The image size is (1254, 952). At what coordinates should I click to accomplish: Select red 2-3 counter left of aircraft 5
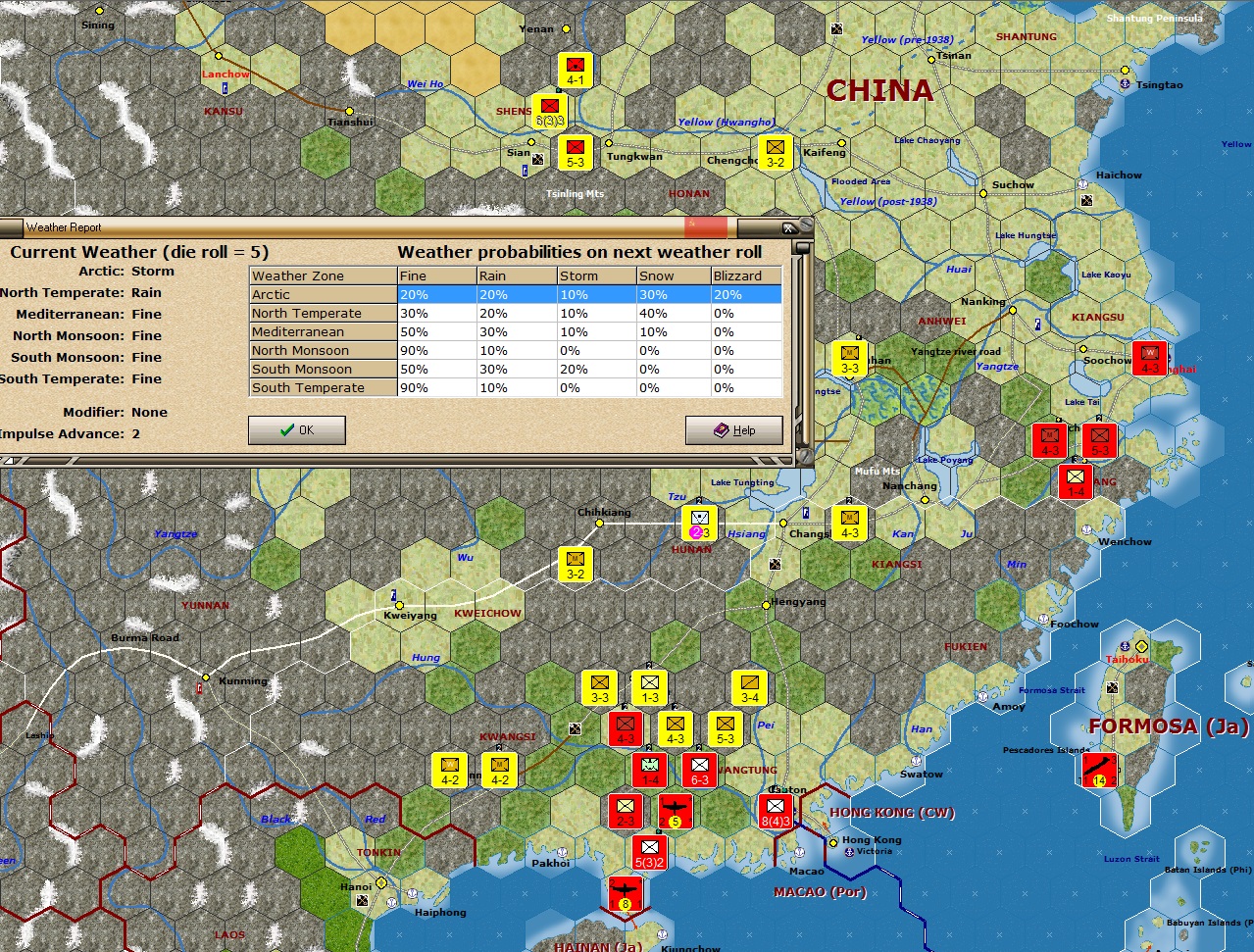pos(626,812)
